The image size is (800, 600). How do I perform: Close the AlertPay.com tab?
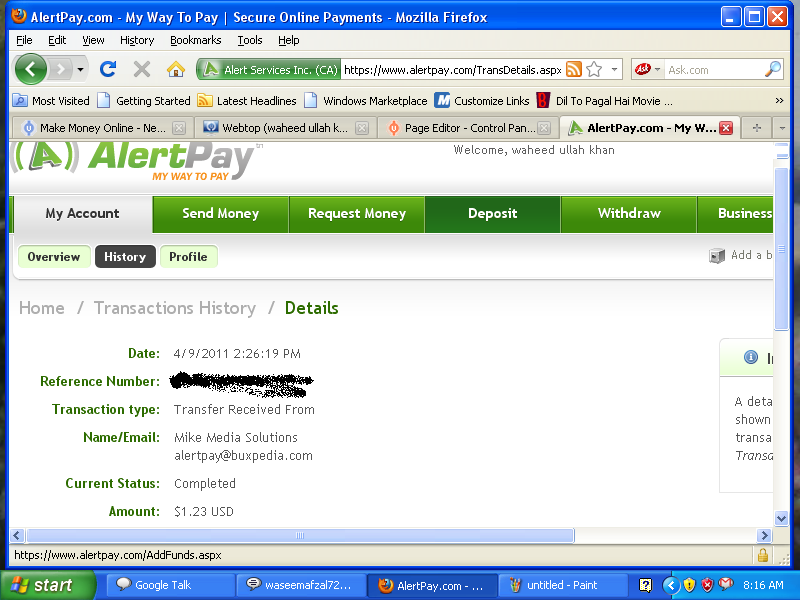726,128
